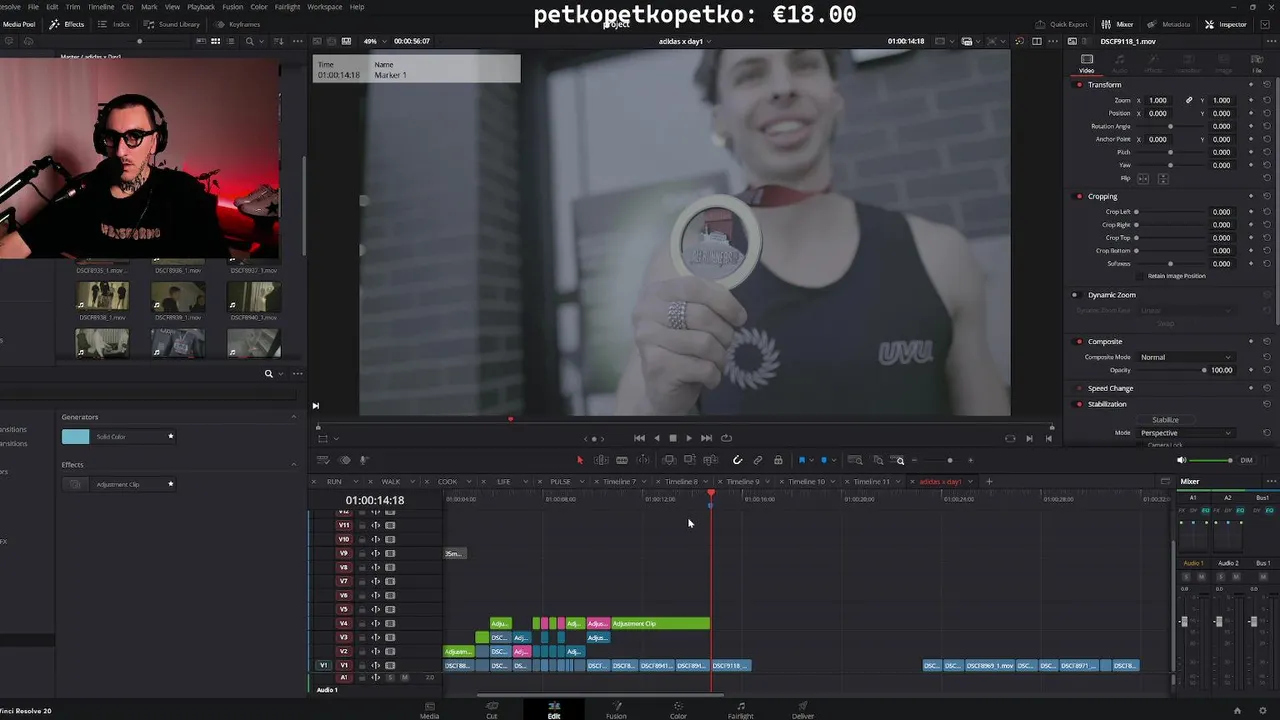
Task: Disable the Cropping section toggle
Action: (1079, 197)
